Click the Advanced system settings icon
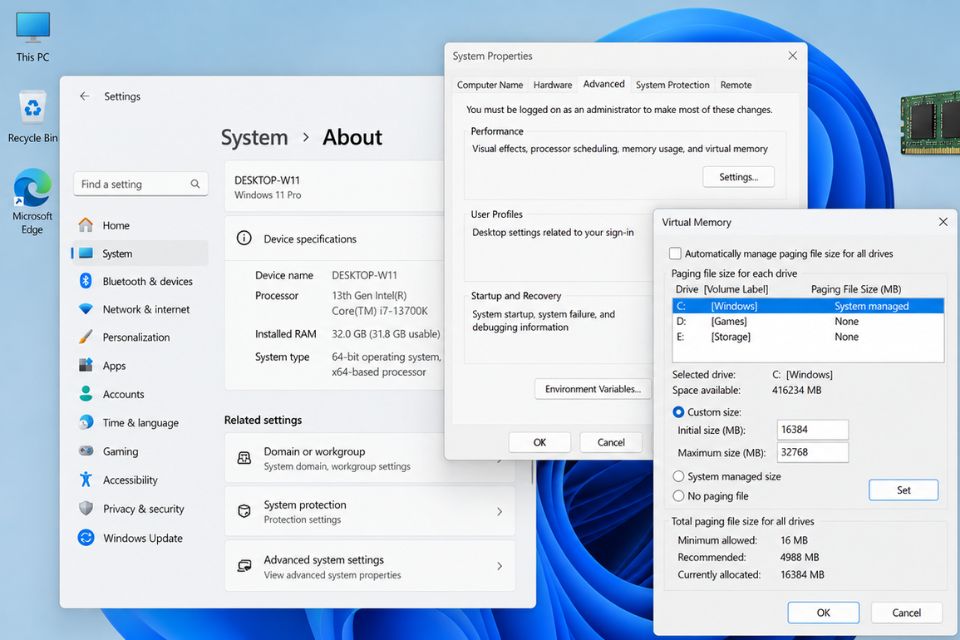The image size is (960, 640). click(244, 566)
